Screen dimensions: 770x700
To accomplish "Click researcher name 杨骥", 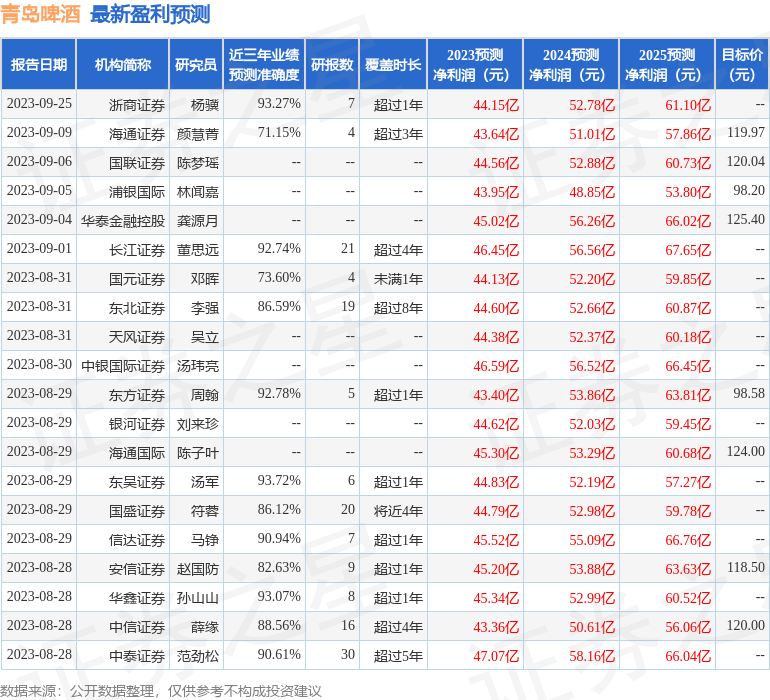I will [205, 105].
